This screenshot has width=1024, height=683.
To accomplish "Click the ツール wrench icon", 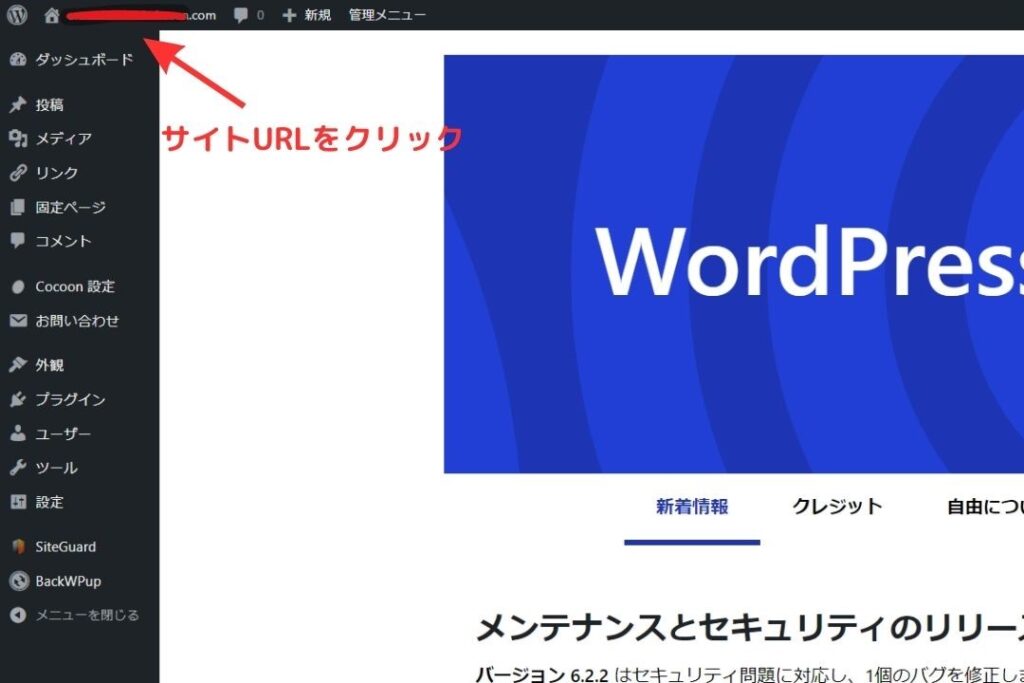I will tap(18, 468).
